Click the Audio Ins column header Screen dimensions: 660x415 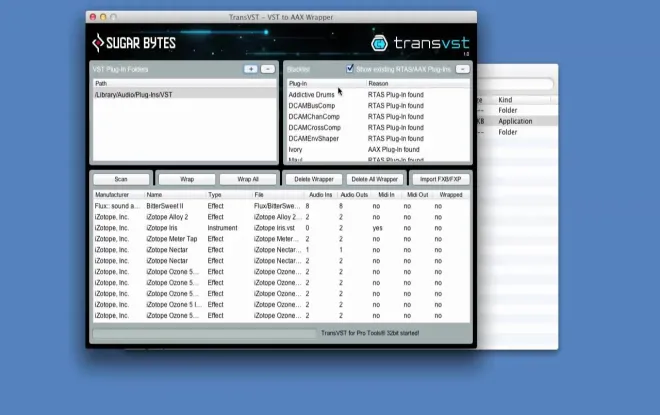click(x=320, y=195)
